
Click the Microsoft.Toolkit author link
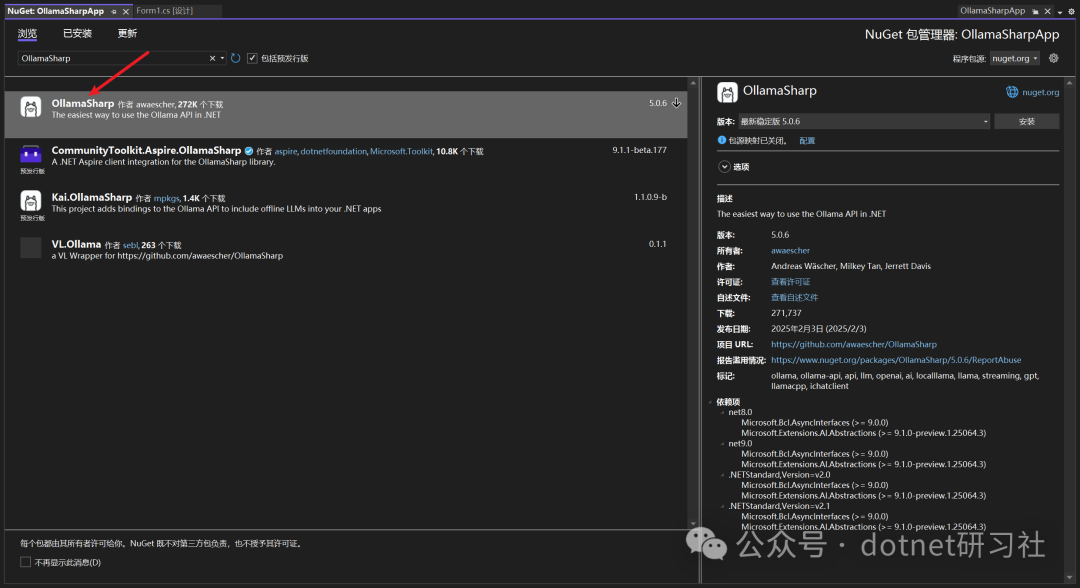pos(402,151)
